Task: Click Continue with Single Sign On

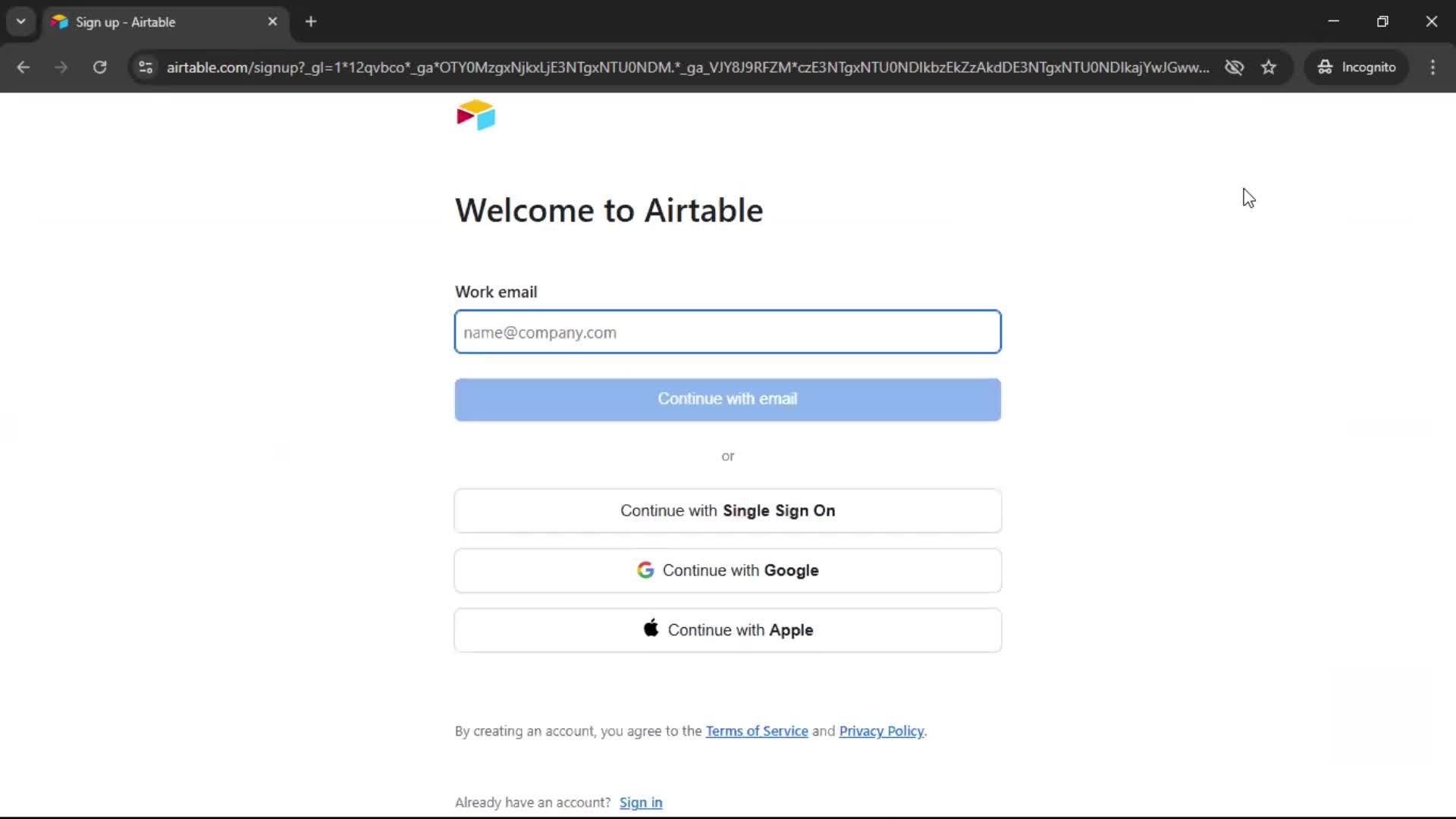Action: [727, 510]
